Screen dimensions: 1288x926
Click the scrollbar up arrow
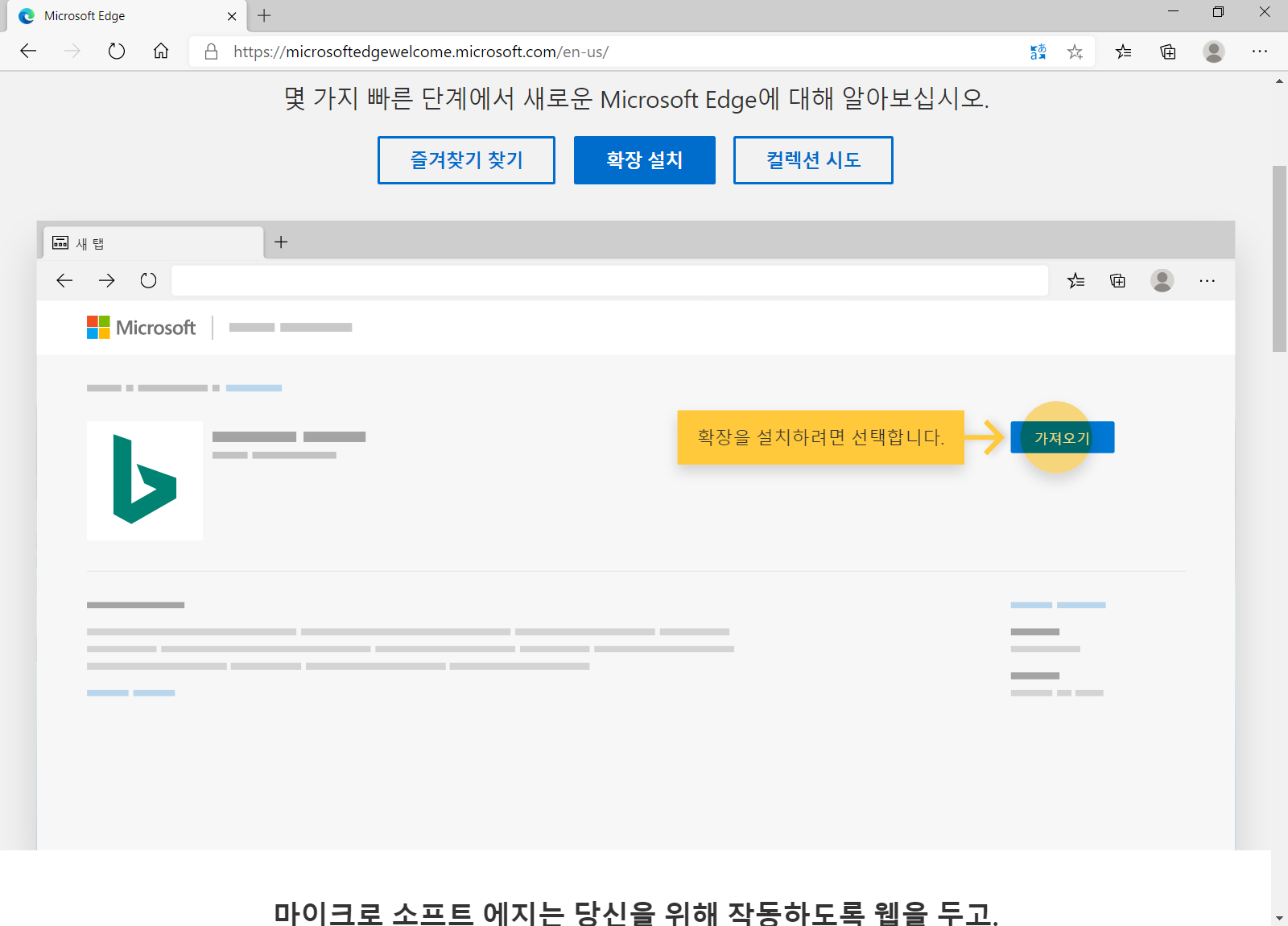pos(1279,81)
